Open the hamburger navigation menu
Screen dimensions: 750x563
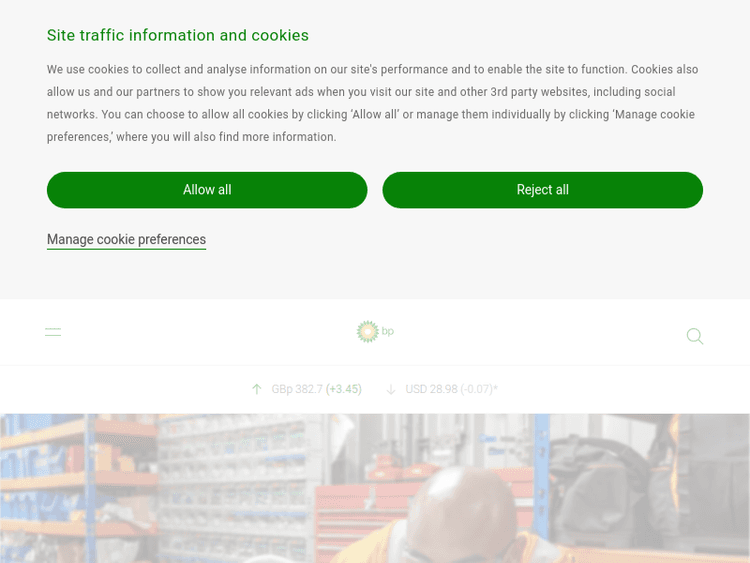pos(53,332)
